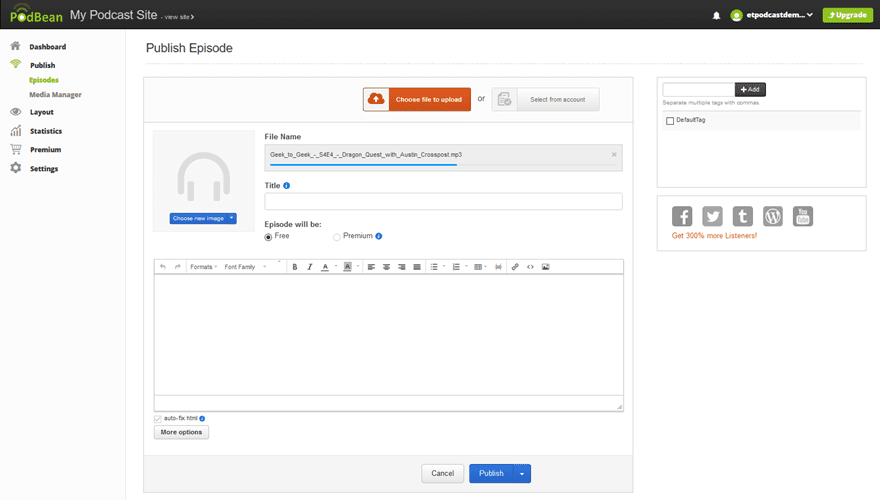
Task: Open Publish button dropdown arrow
Action: coord(522,474)
